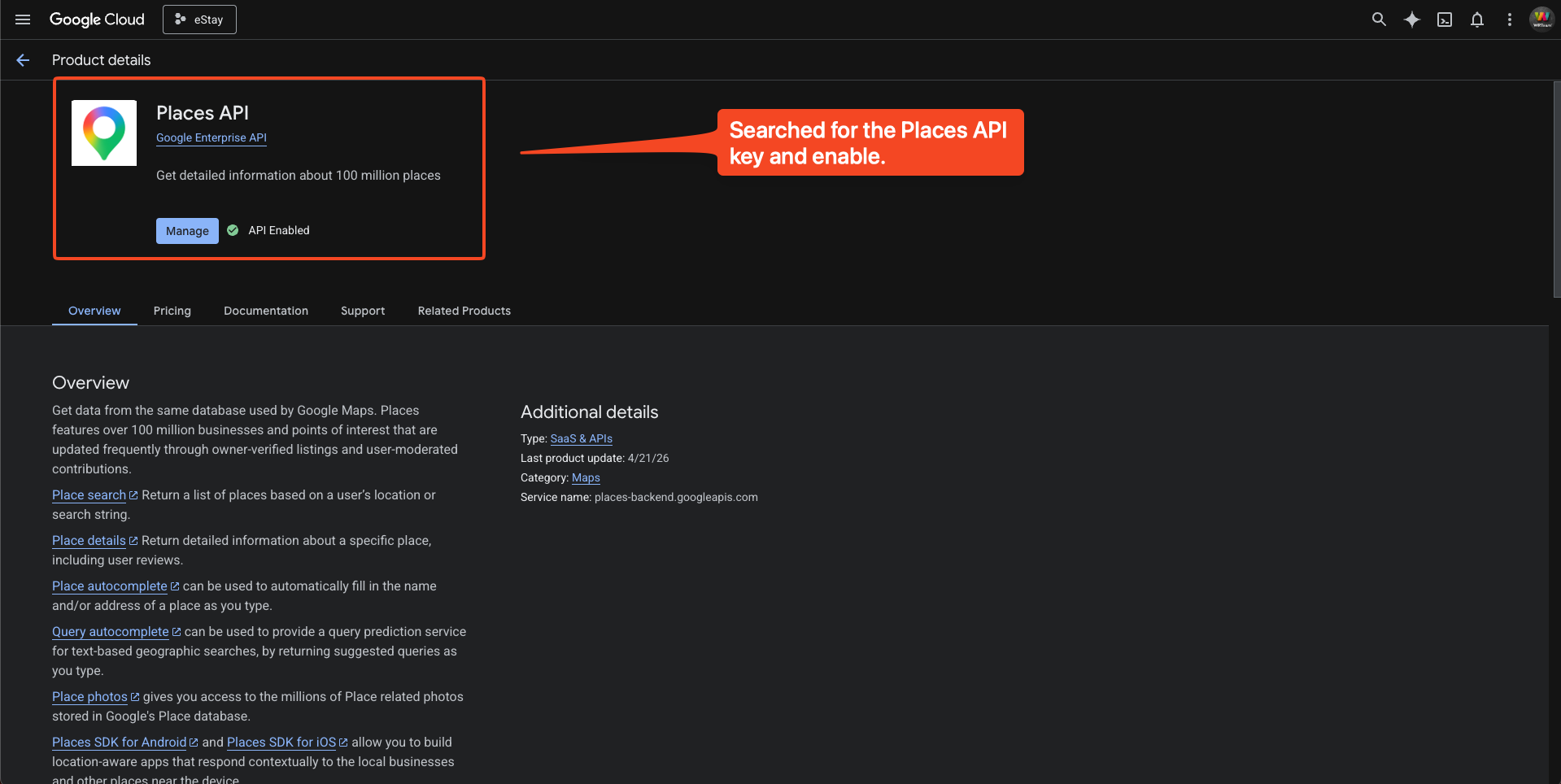Click the external-link icon beside Query autocomplete

pyautogui.click(x=177, y=632)
